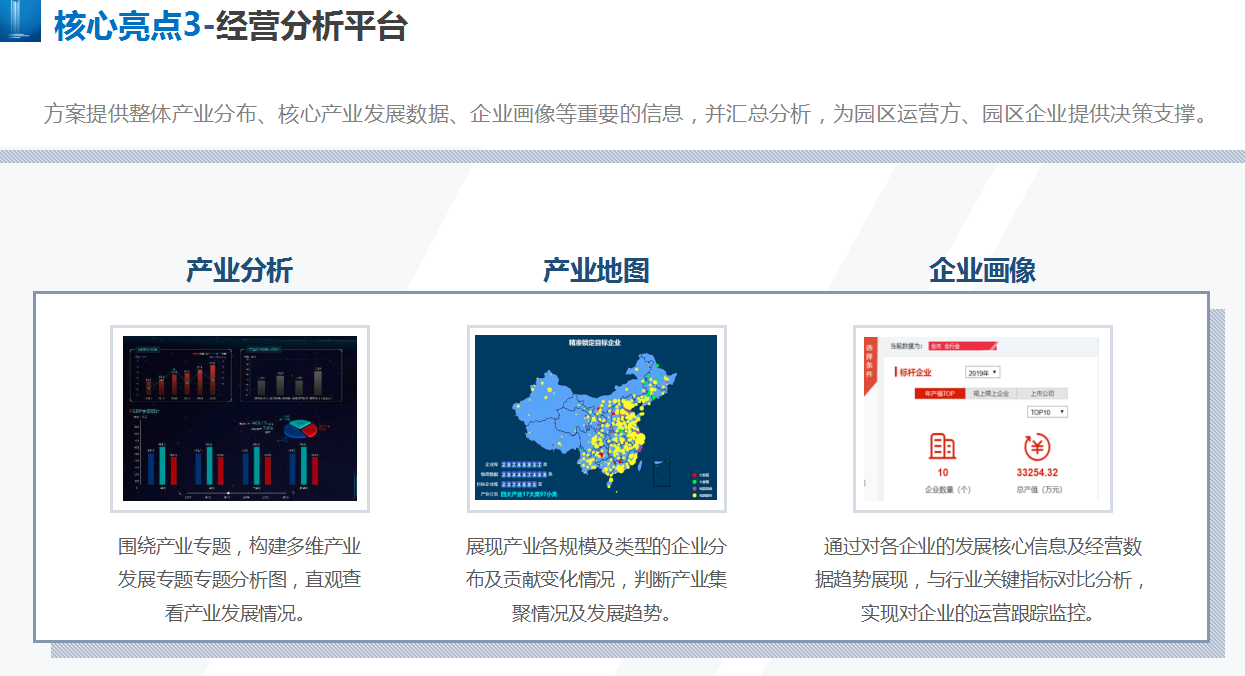Click the red building icon for 企业数量

(x=942, y=446)
